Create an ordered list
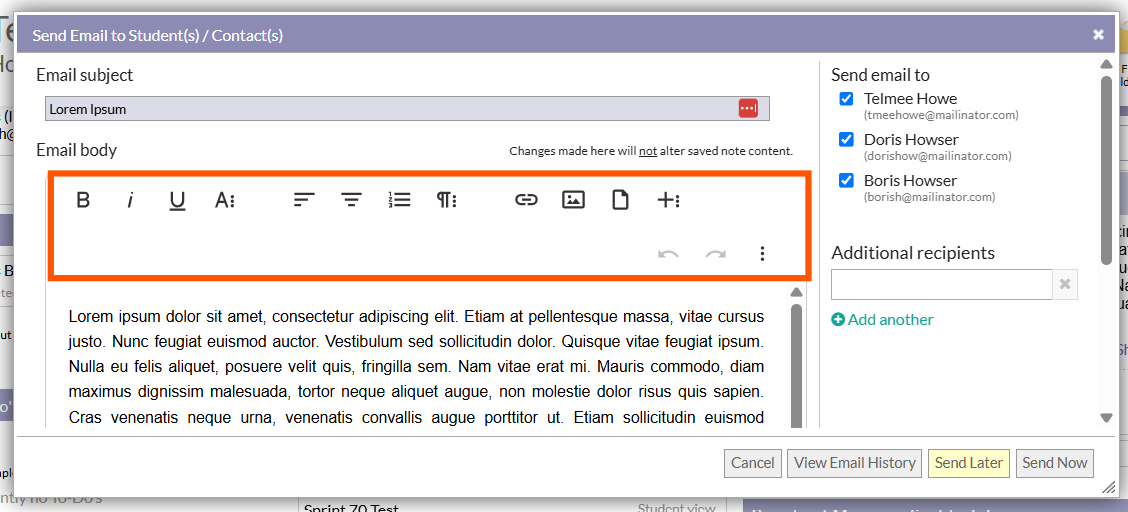 click(x=399, y=200)
